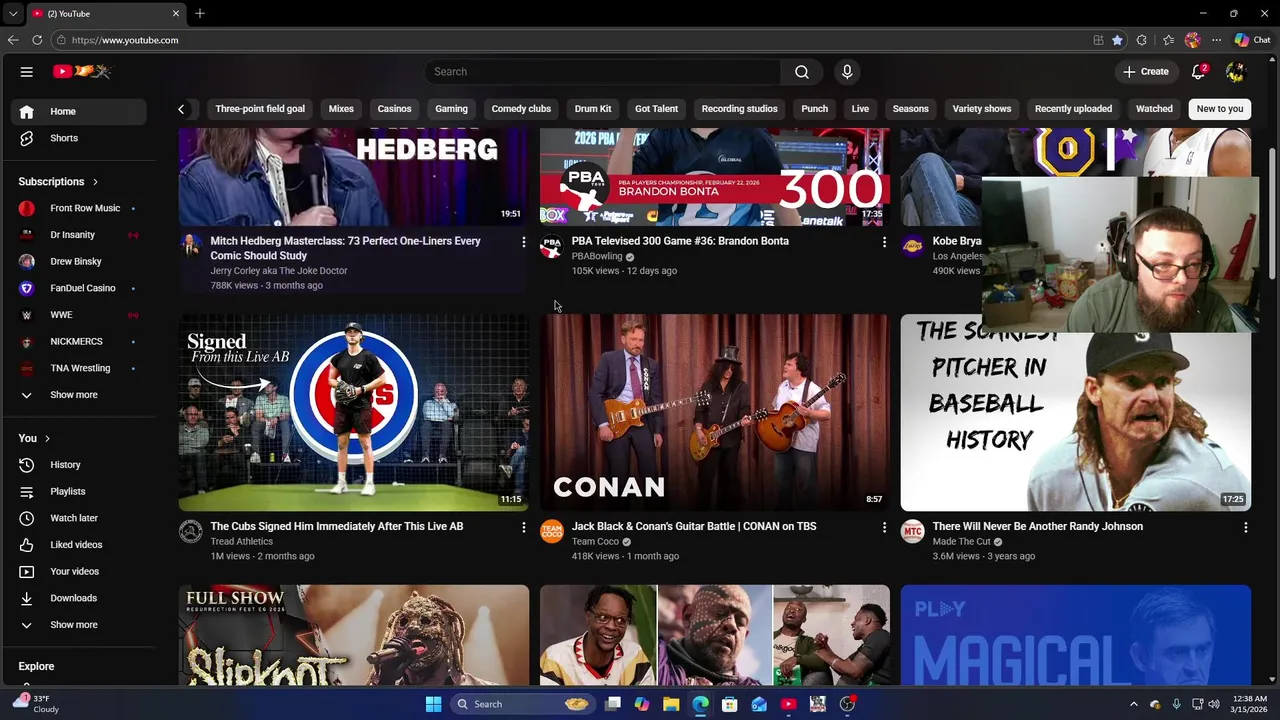1280x720 pixels.
Task: Open the YouTube account avatar menu
Action: (x=1235, y=72)
